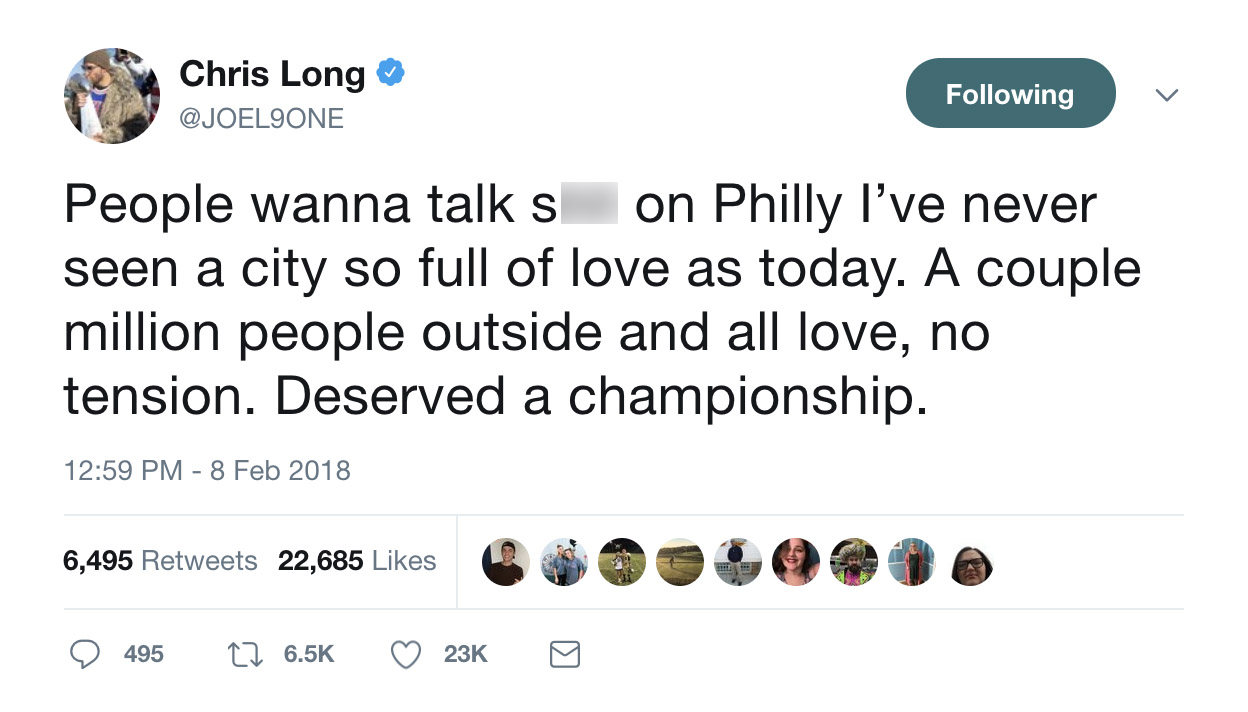Like the tweet with the heart icon
This screenshot has width=1248, height=712.
[404, 654]
